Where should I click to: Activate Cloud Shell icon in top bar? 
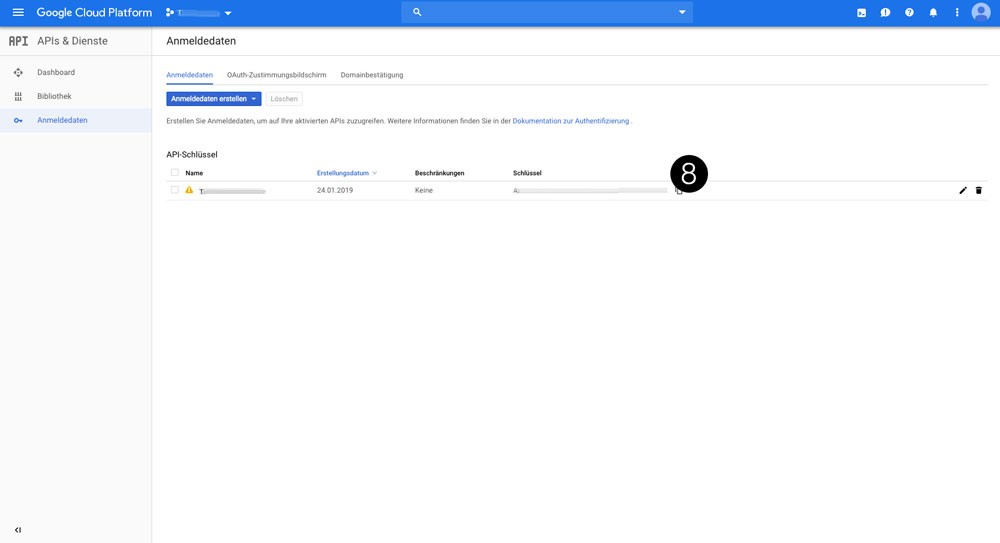pos(861,13)
